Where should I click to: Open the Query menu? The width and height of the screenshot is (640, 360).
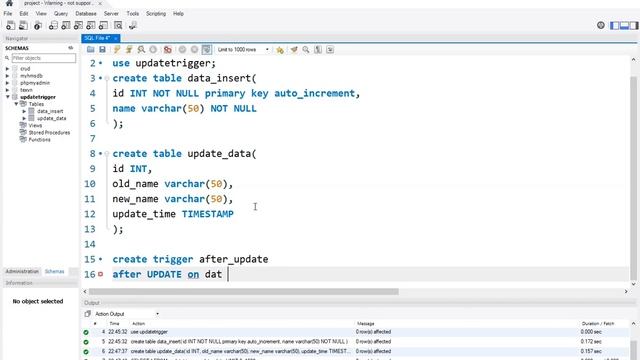pyautogui.click(x=61, y=13)
